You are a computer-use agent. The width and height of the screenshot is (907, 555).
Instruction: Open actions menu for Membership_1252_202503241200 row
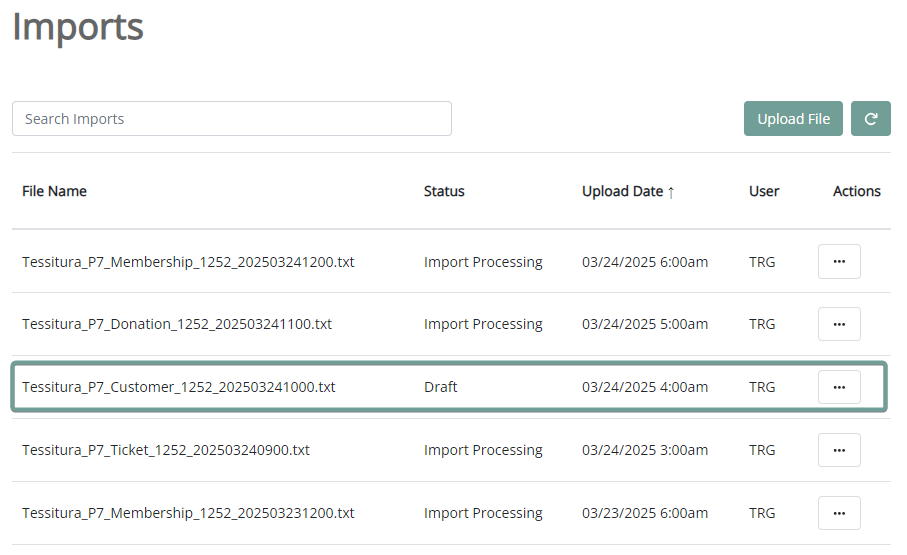click(839, 262)
